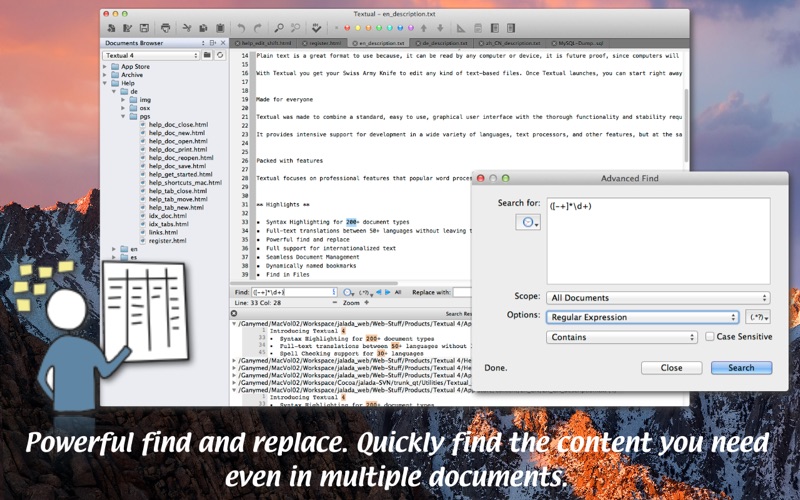Open the Textual 4 project selector dropdown
Viewport: 800px width, 500px height.
(x=151, y=55)
